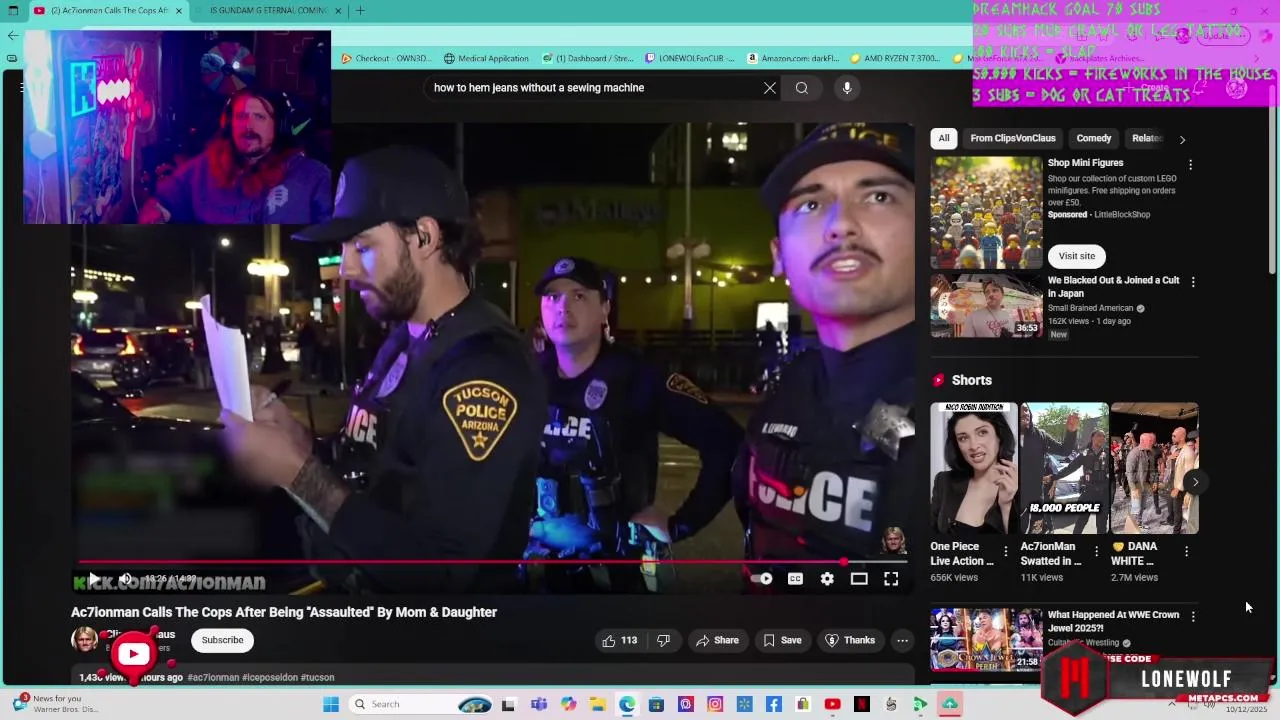Image resolution: width=1280 pixels, height=720 pixels.
Task: Open the DANA WHITE short thumbnail
Action: [x=1154, y=468]
